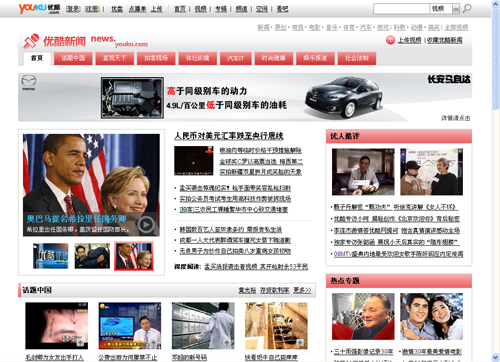Select the red-bordered Obama carousel thumbnail
This screenshot has height=362, width=500.
(134, 256)
